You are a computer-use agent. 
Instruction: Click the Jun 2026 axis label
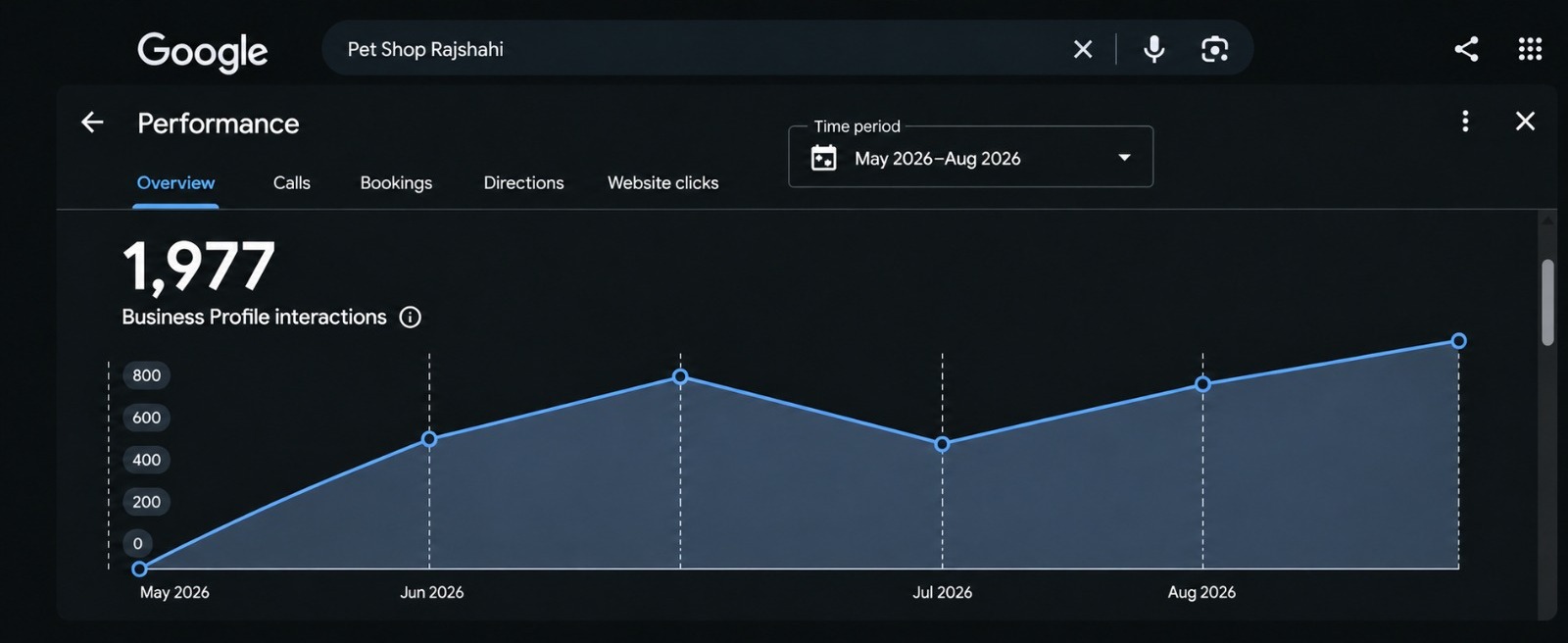(432, 592)
